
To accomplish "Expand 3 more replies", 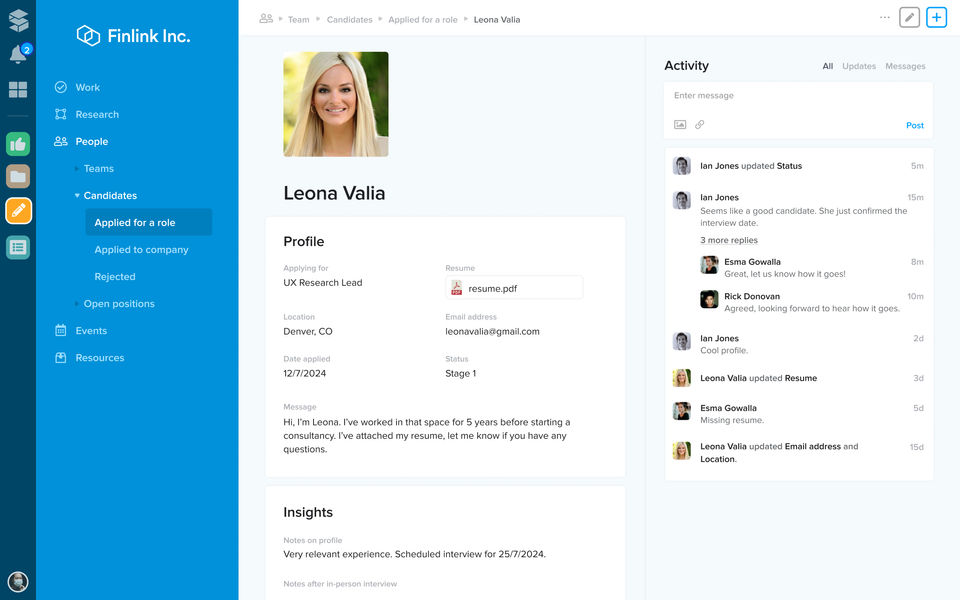I will 729,240.
